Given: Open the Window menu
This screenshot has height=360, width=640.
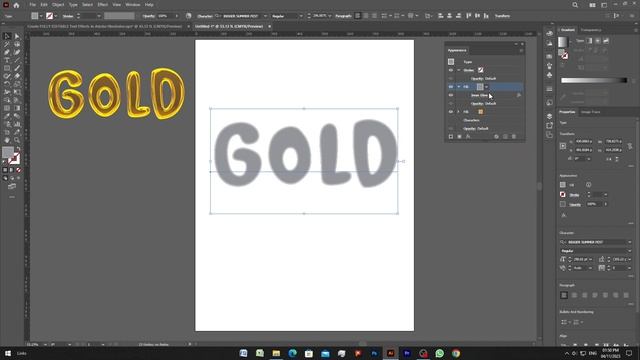Looking at the screenshot, I should tap(133, 5).
